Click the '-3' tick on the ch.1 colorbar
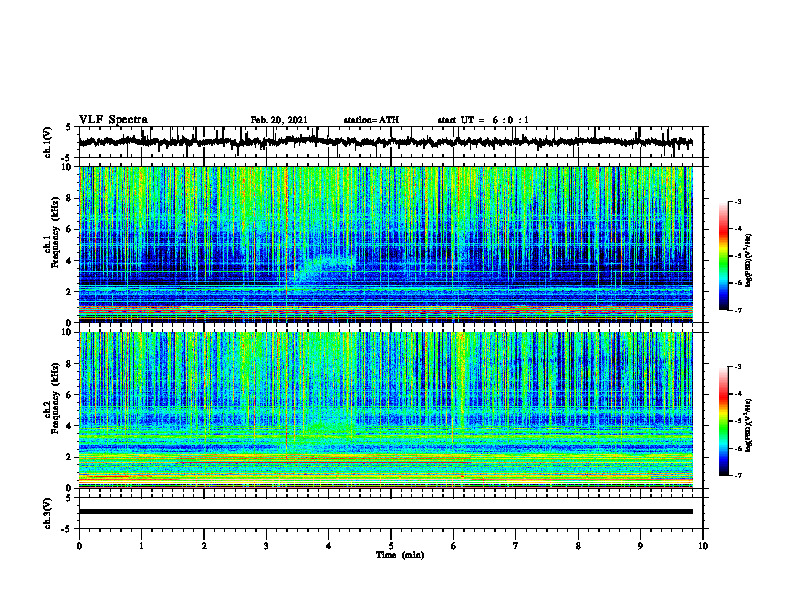The height and width of the screenshot is (612, 792). point(738,202)
